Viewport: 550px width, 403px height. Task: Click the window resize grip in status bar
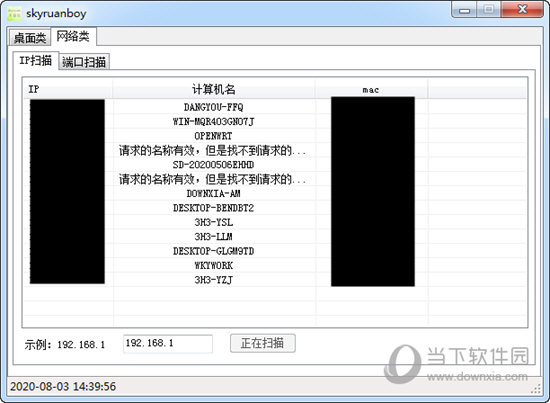pyautogui.click(x=536, y=389)
